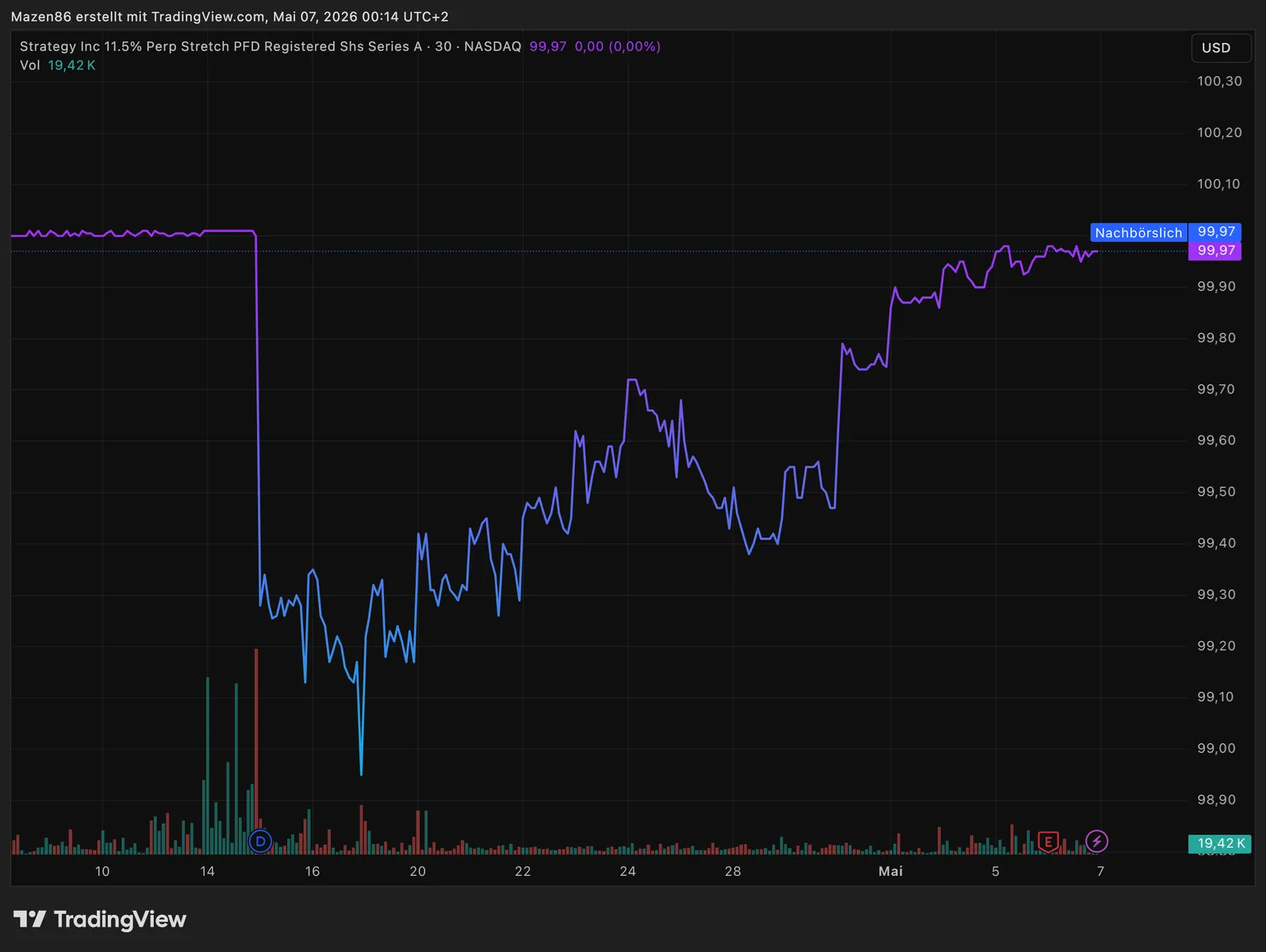
Task: Click date 28 on time axis
Action: point(733,871)
